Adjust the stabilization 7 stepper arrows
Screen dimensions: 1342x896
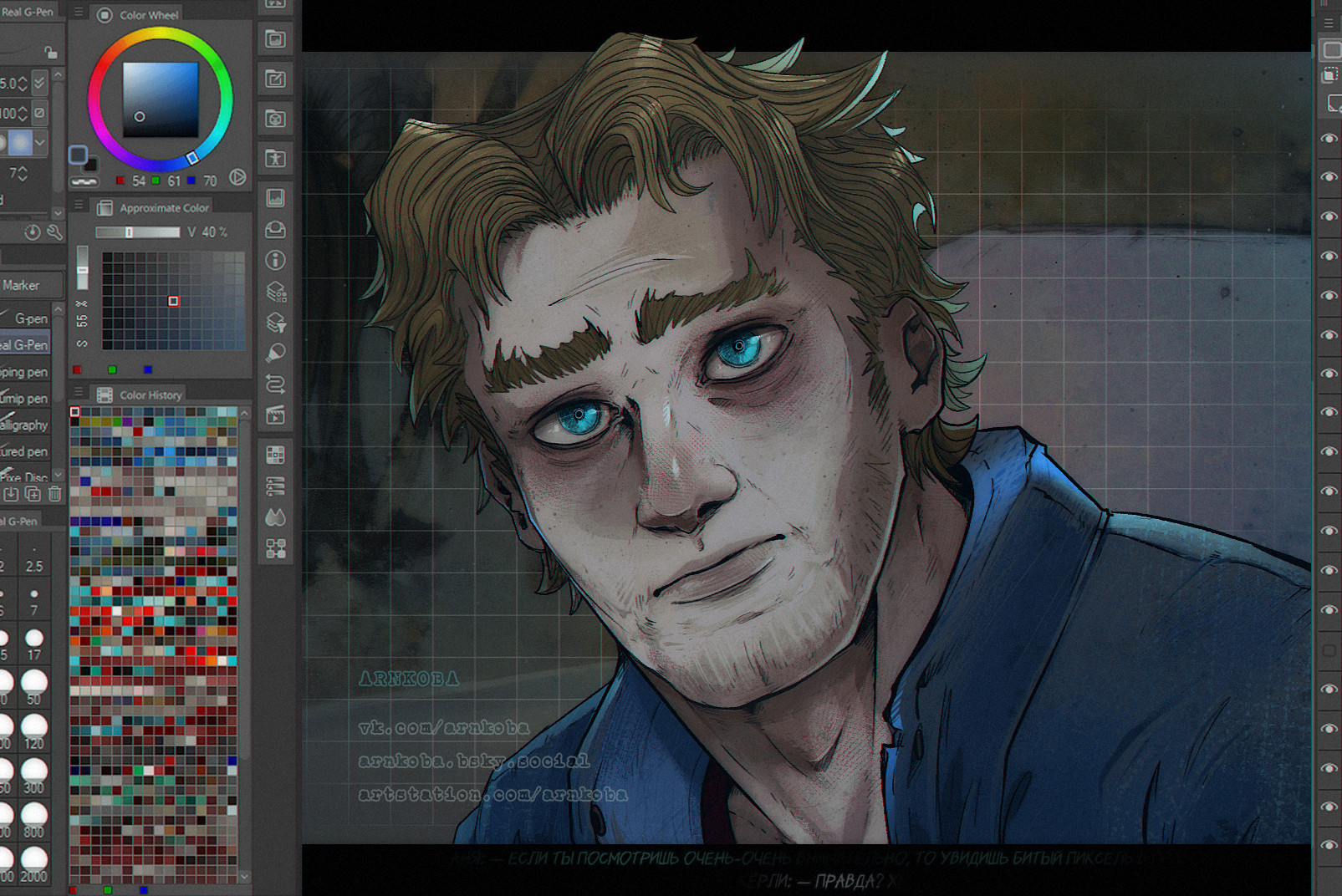coord(23,173)
